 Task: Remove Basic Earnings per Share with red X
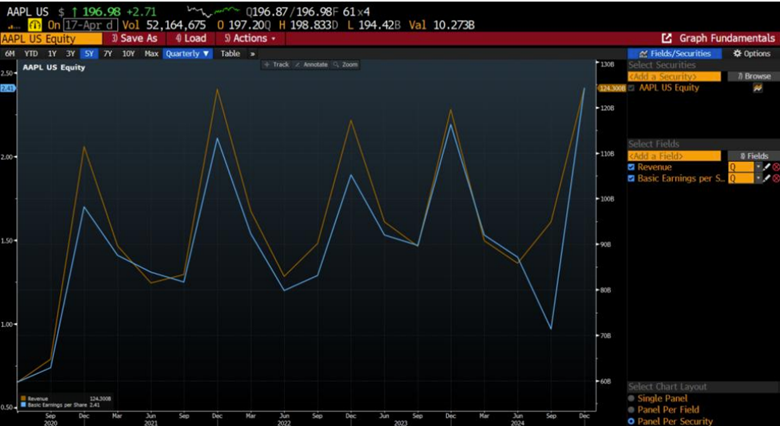pos(776,178)
